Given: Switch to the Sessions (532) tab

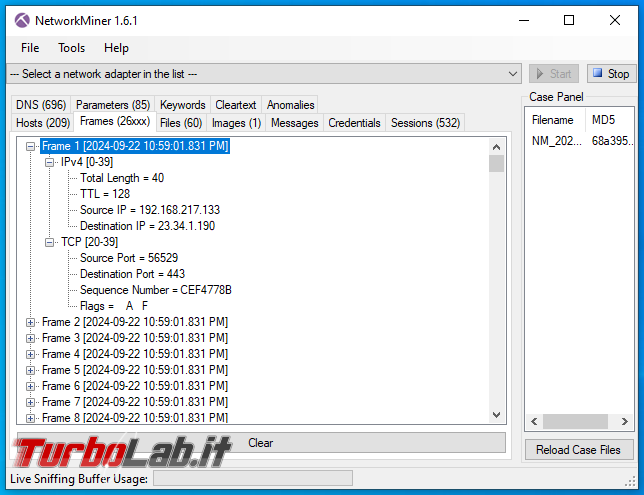Looking at the screenshot, I should click(x=426, y=123).
